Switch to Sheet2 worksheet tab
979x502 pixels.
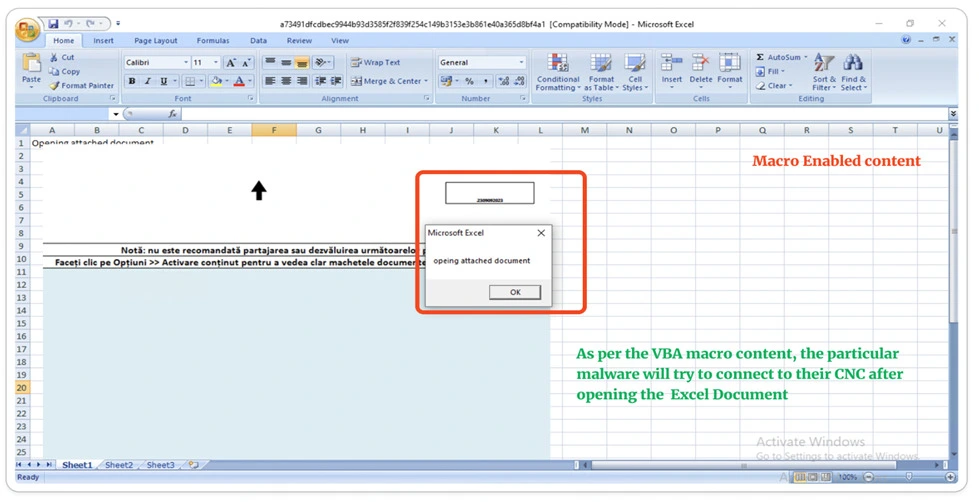(x=119, y=465)
